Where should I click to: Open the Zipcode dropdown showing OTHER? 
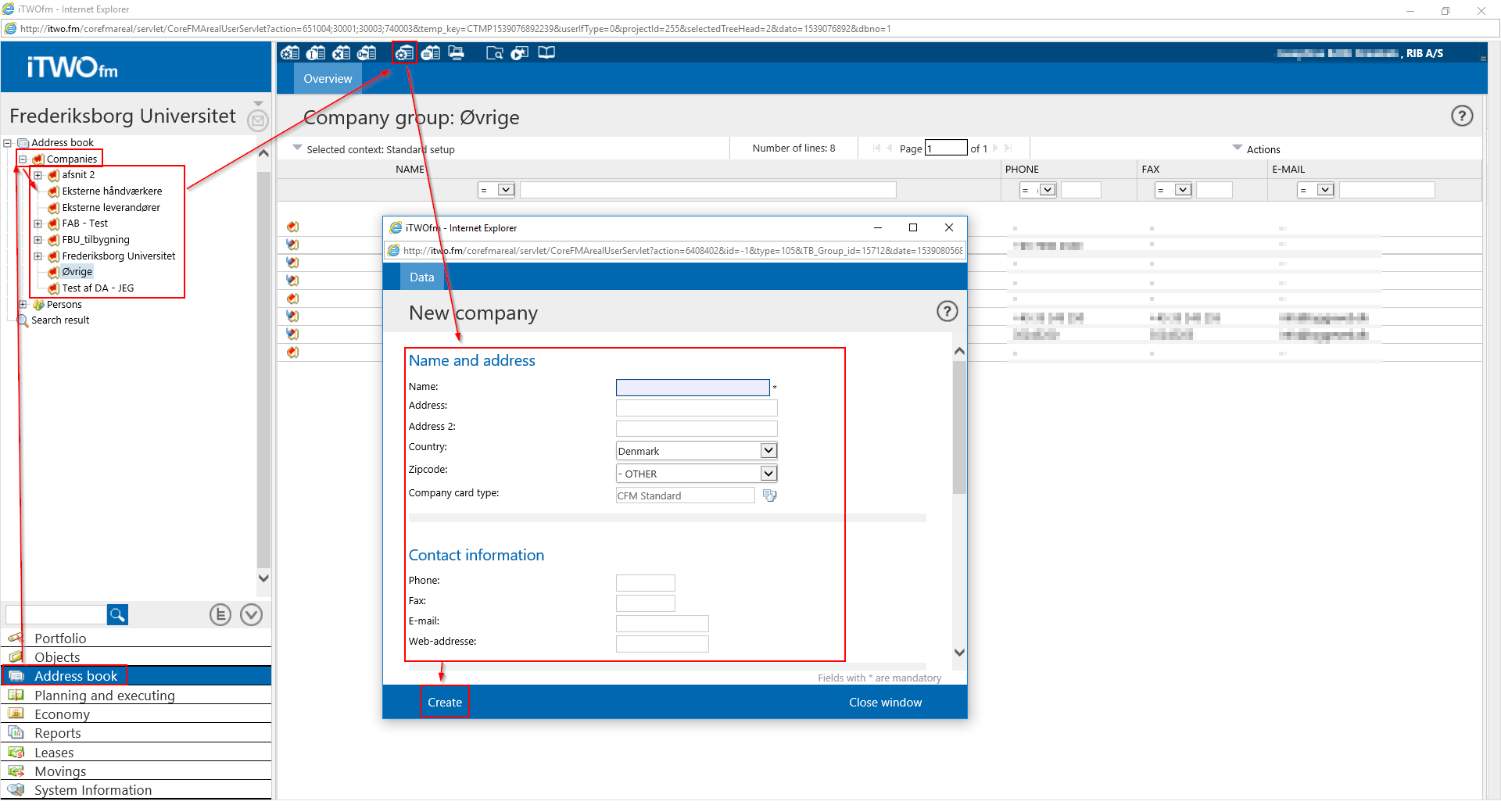[x=768, y=474]
